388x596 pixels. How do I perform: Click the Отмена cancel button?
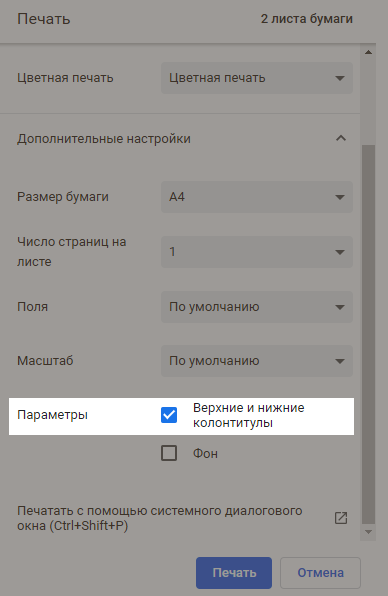(320, 573)
